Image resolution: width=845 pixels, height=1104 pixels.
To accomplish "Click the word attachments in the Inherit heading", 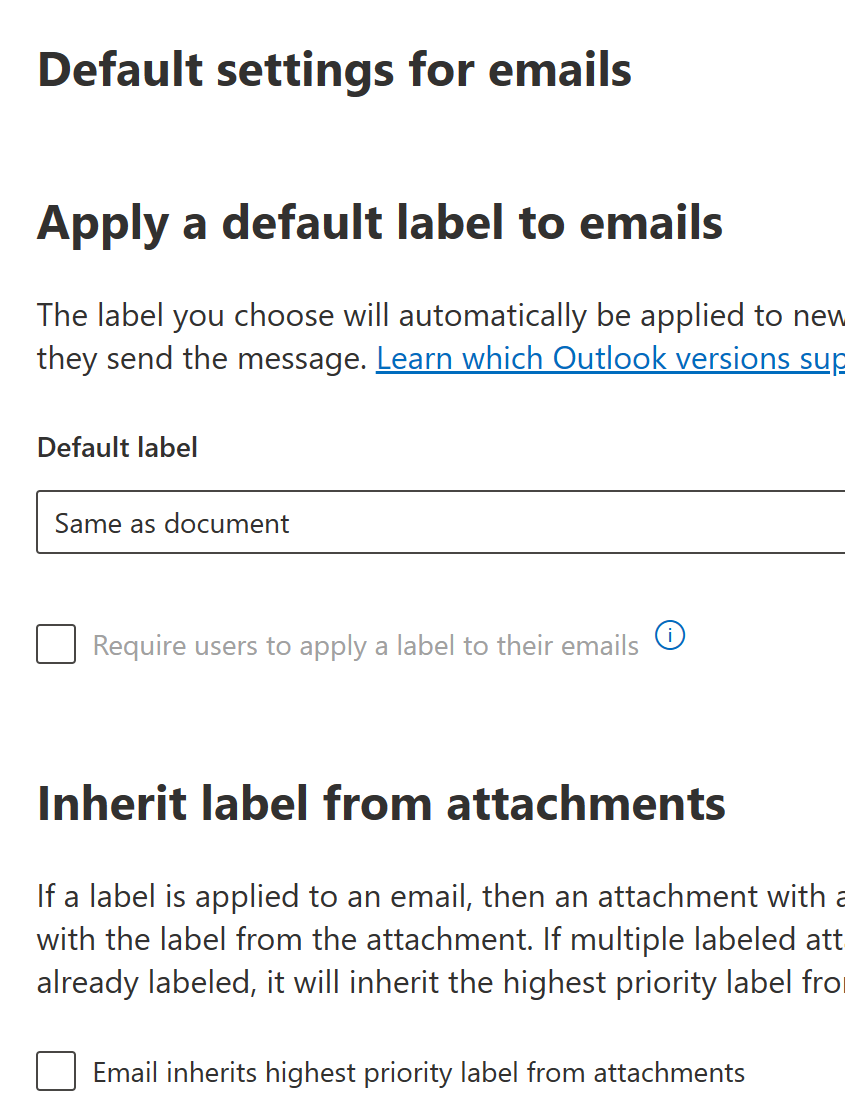I will [x=586, y=803].
